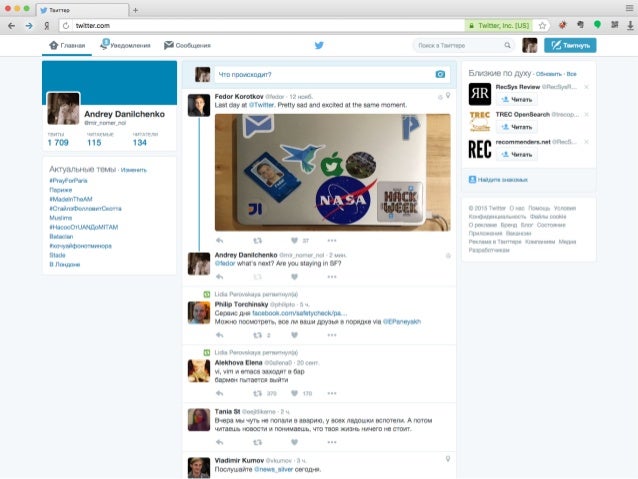Click the Twitter bird logo in header
Viewport: 638px width, 479px height.
coord(319,45)
